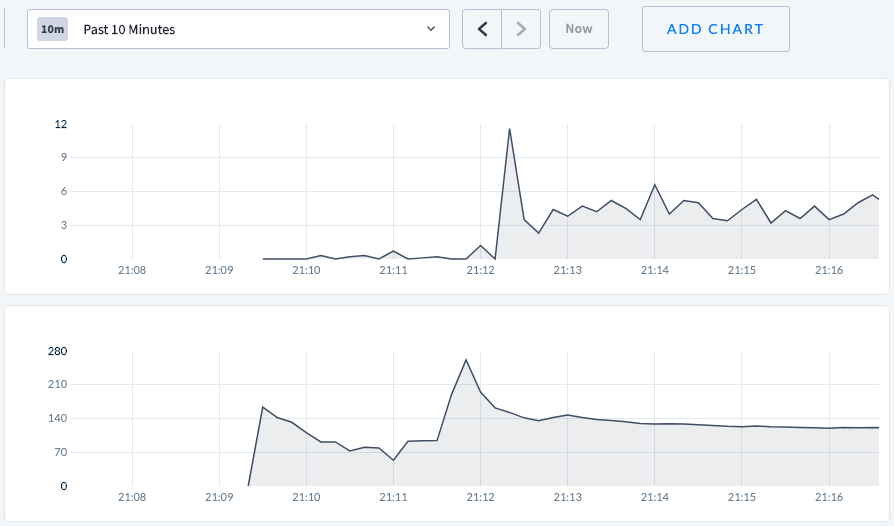
Task: Open the Past 10 Minutes time range dropdown
Action: point(238,29)
